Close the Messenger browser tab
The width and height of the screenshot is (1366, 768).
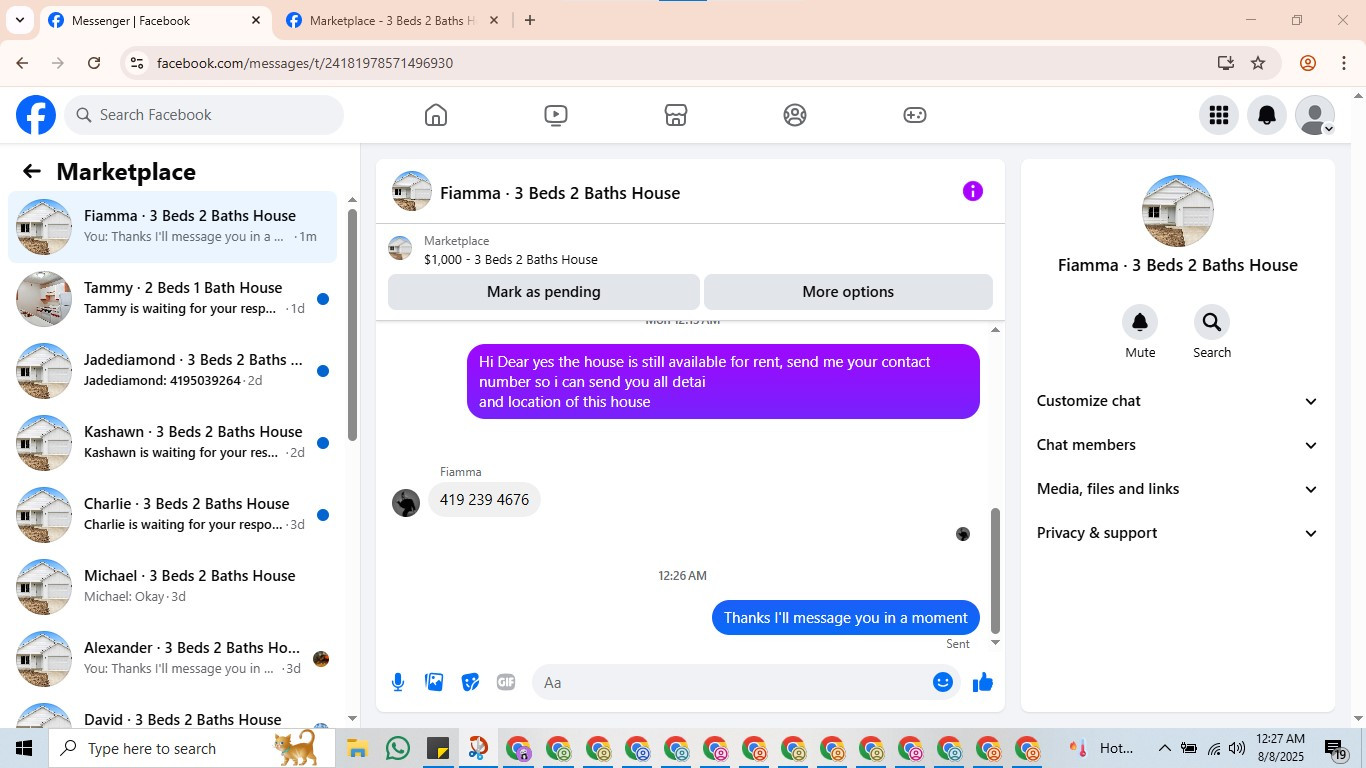pos(256,20)
